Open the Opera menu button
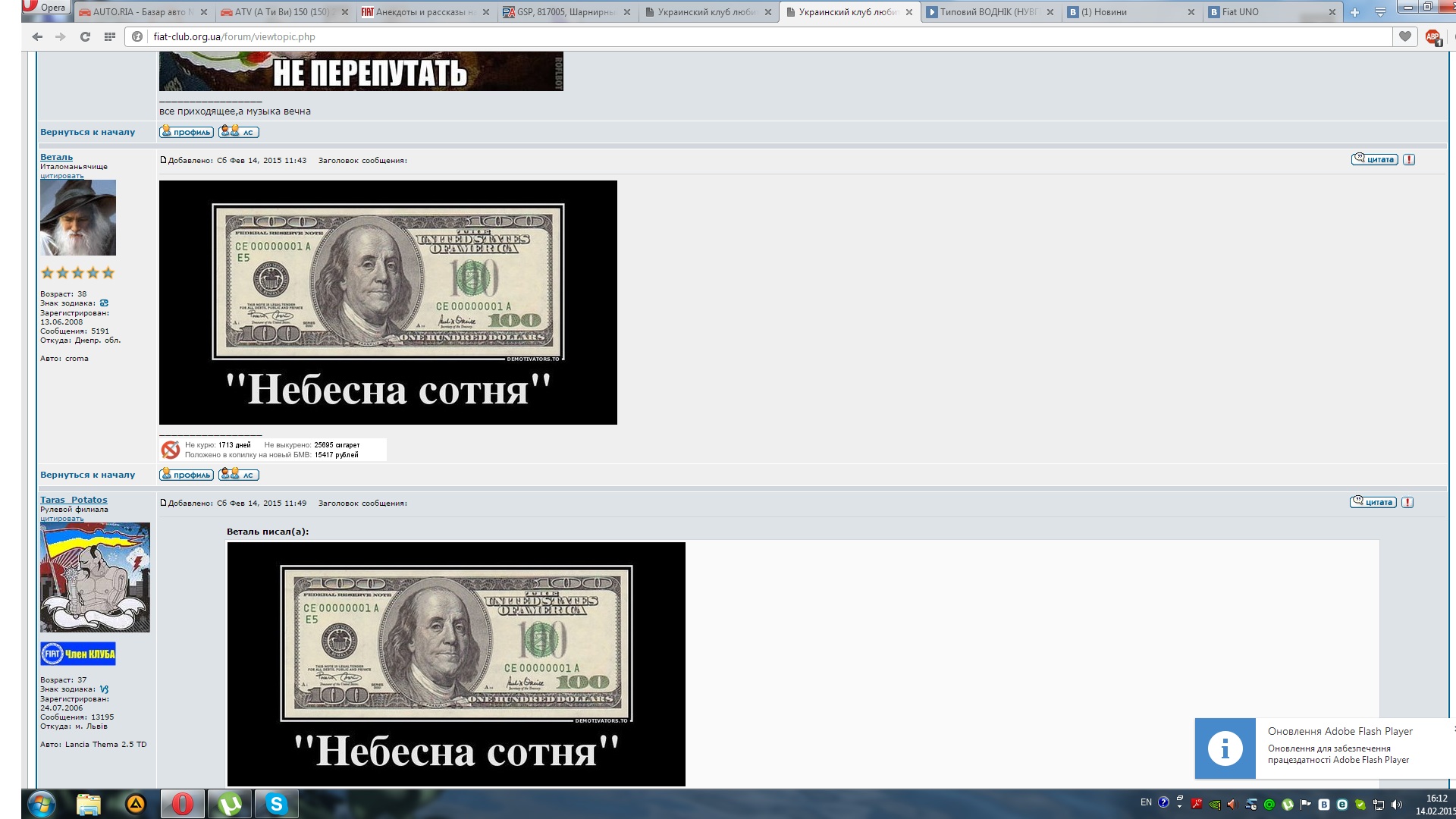 pyautogui.click(x=45, y=8)
